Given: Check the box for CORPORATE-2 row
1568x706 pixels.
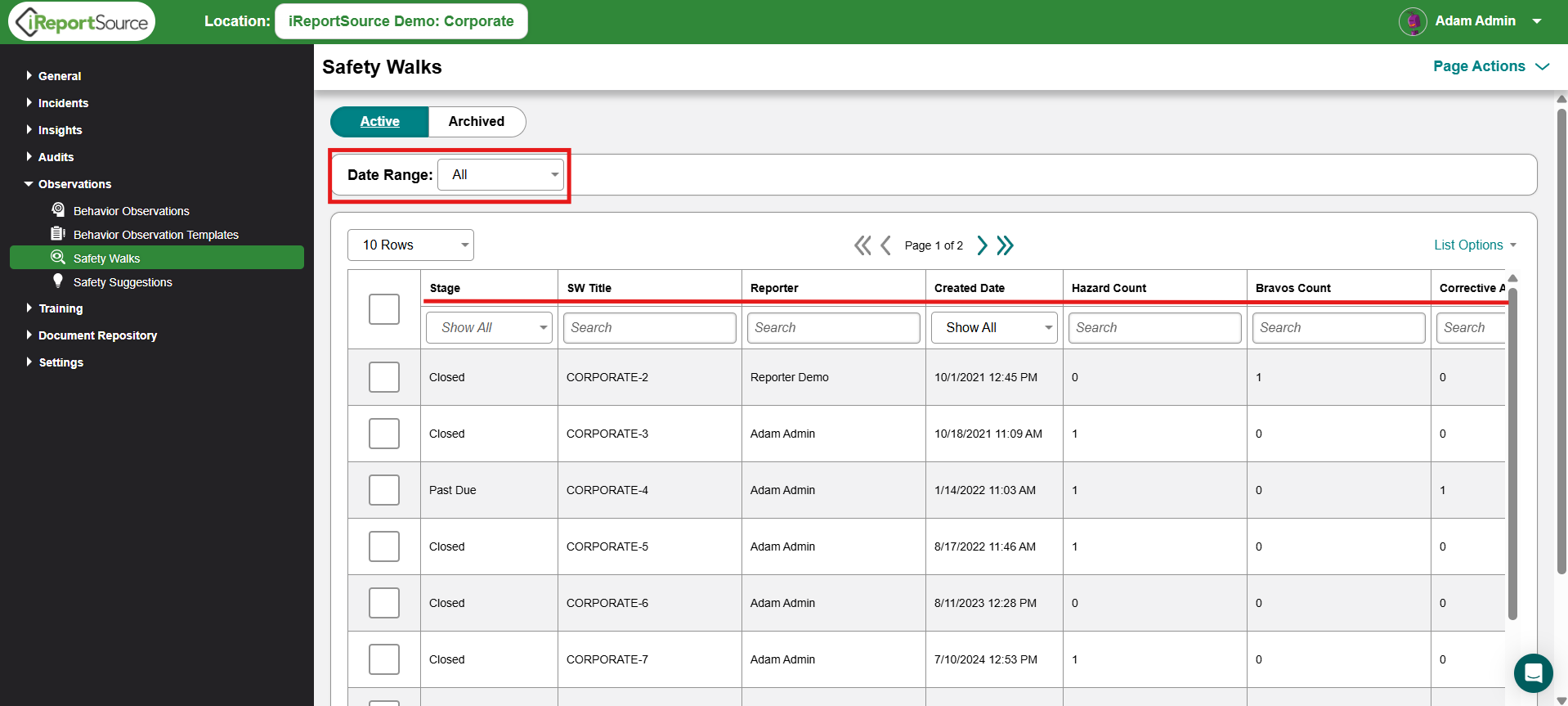Looking at the screenshot, I should pyautogui.click(x=384, y=377).
